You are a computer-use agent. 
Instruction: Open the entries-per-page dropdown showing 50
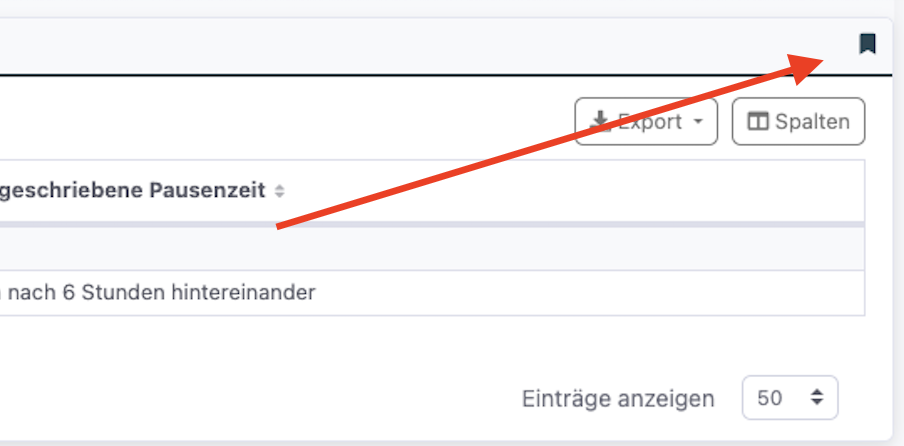pyautogui.click(x=789, y=398)
